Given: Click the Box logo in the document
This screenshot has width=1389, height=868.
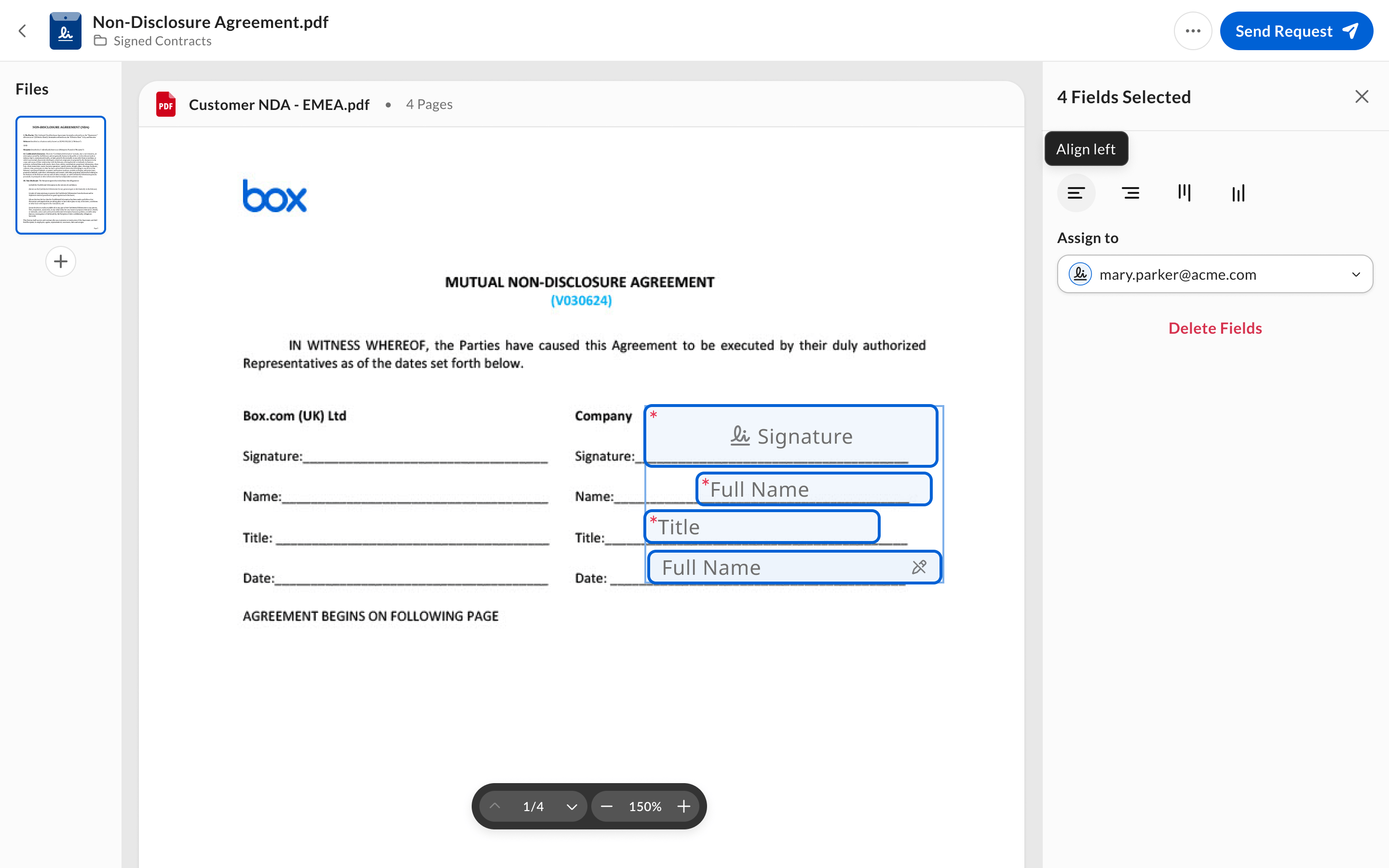Looking at the screenshot, I should (x=275, y=196).
